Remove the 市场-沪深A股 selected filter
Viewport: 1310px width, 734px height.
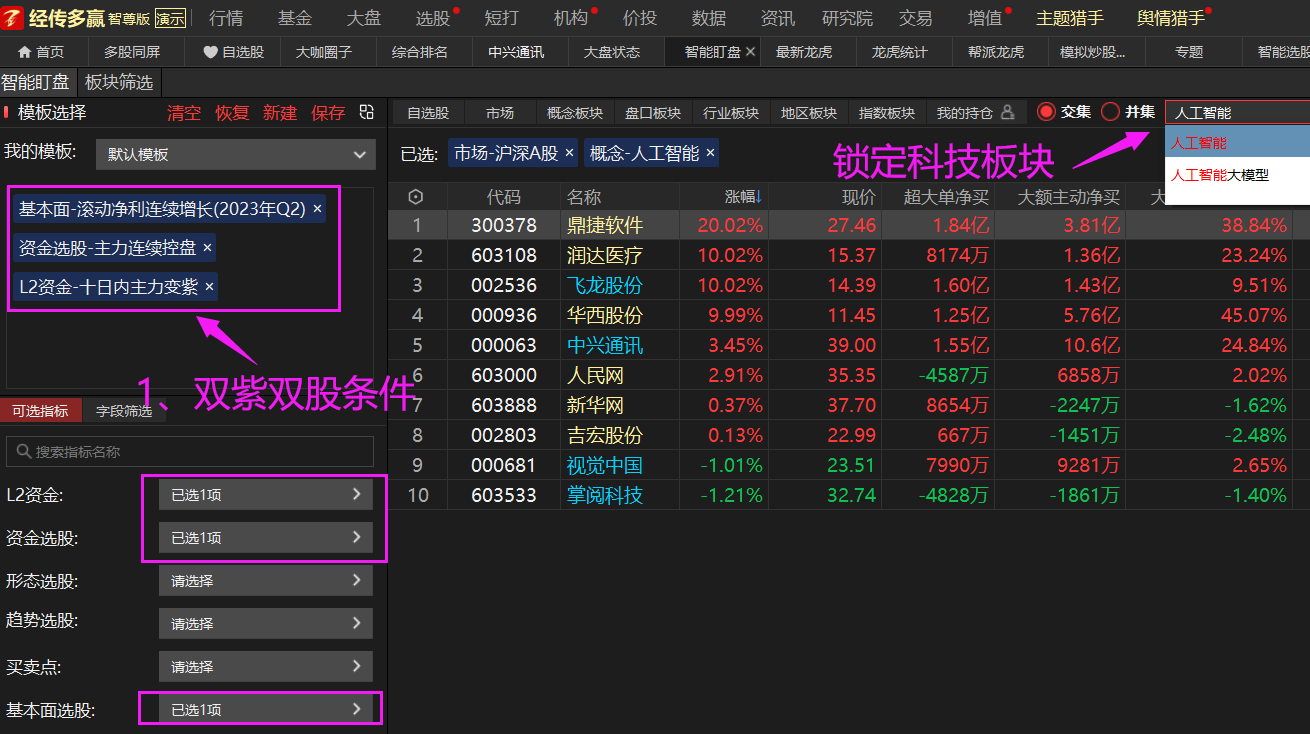tap(569, 153)
